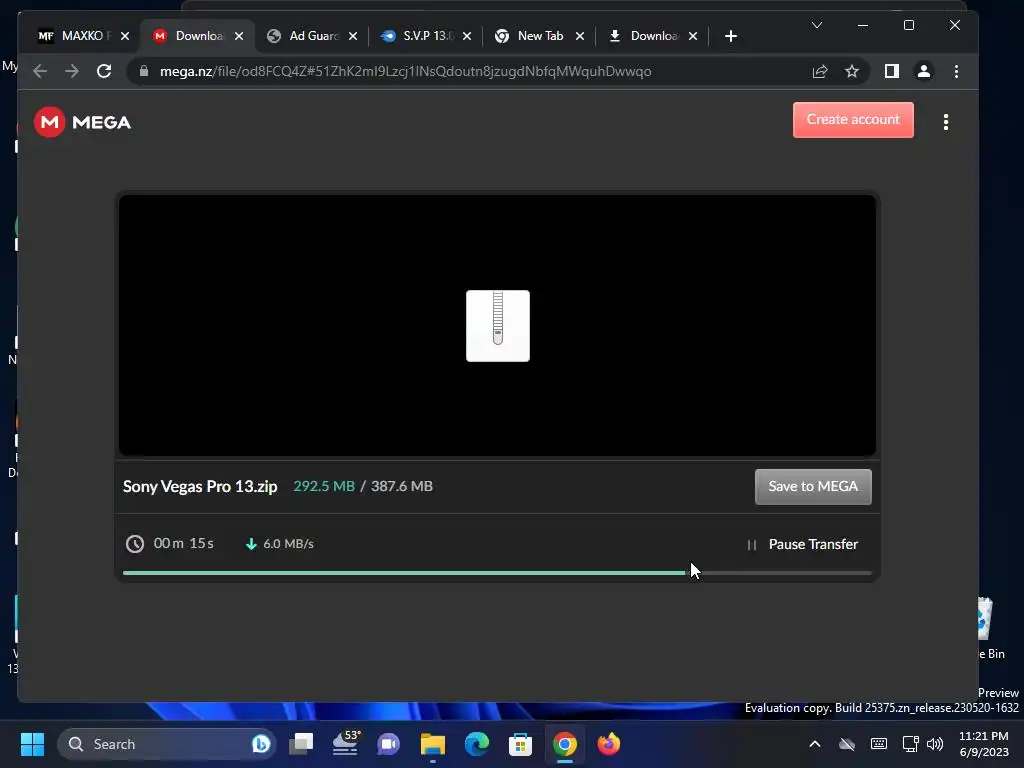Open Task View from the taskbar
The width and height of the screenshot is (1024, 768).
pyautogui.click(x=301, y=744)
